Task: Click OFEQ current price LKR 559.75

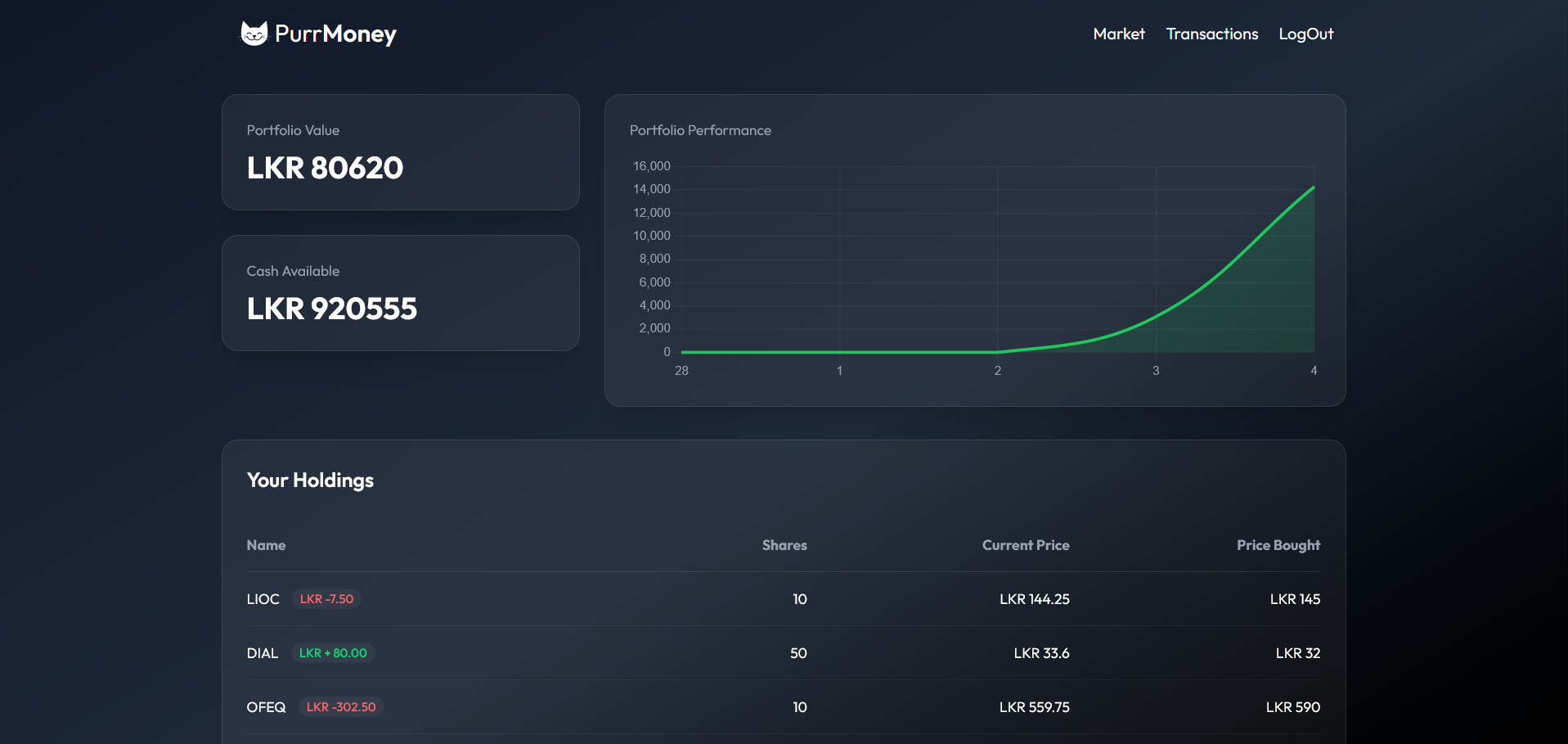Action: (1035, 707)
